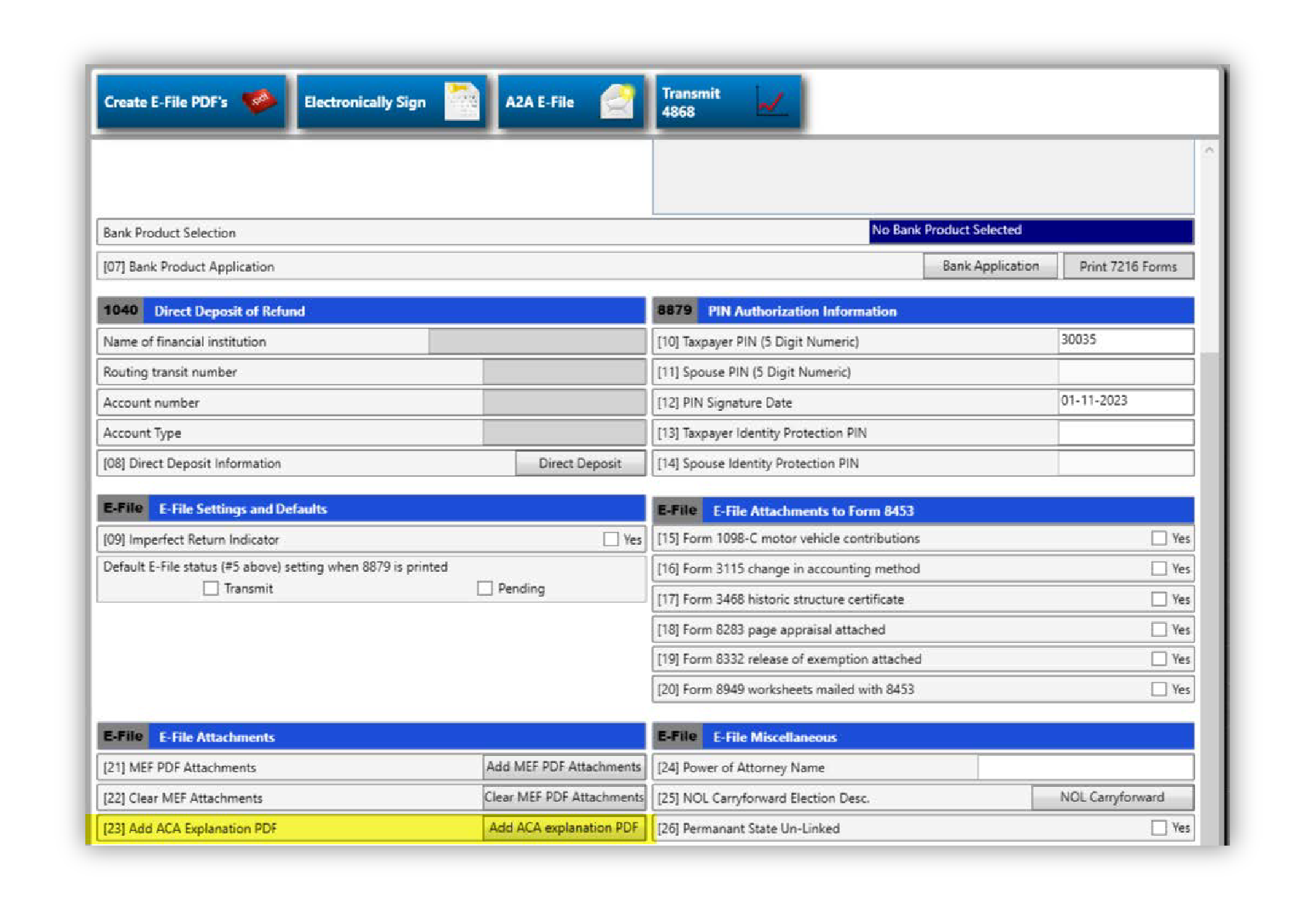This screenshot has height=910, width=1316.
Task: Click the Transmit 4868 chart icon
Action: click(x=770, y=101)
